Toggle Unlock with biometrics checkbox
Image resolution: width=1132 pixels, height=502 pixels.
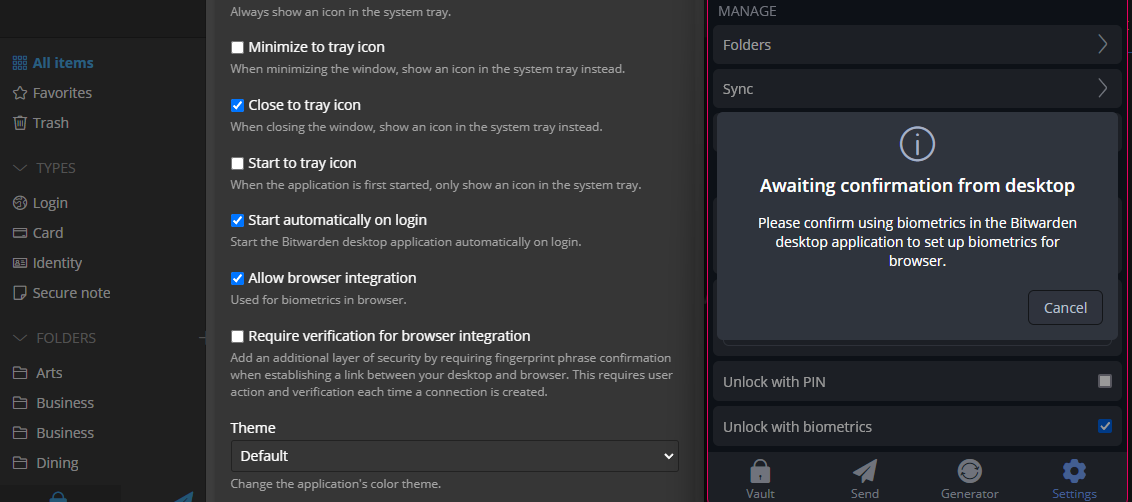pos(1105,426)
